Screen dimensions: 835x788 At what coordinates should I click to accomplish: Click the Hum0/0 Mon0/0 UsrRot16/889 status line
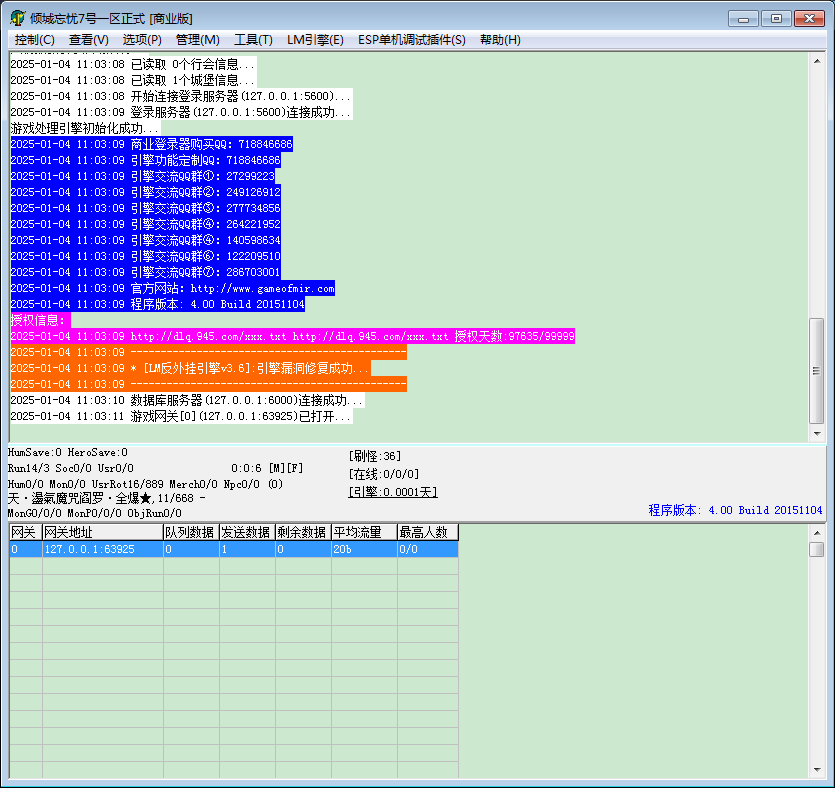(145, 484)
